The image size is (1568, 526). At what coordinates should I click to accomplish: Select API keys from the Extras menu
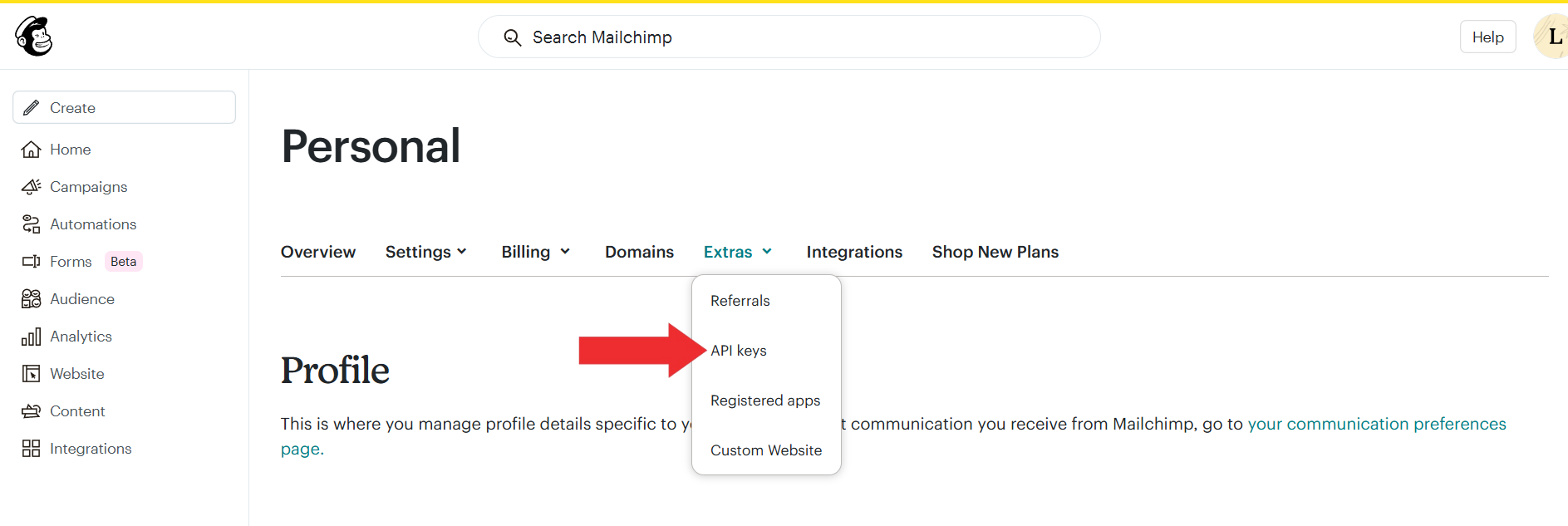[739, 351]
